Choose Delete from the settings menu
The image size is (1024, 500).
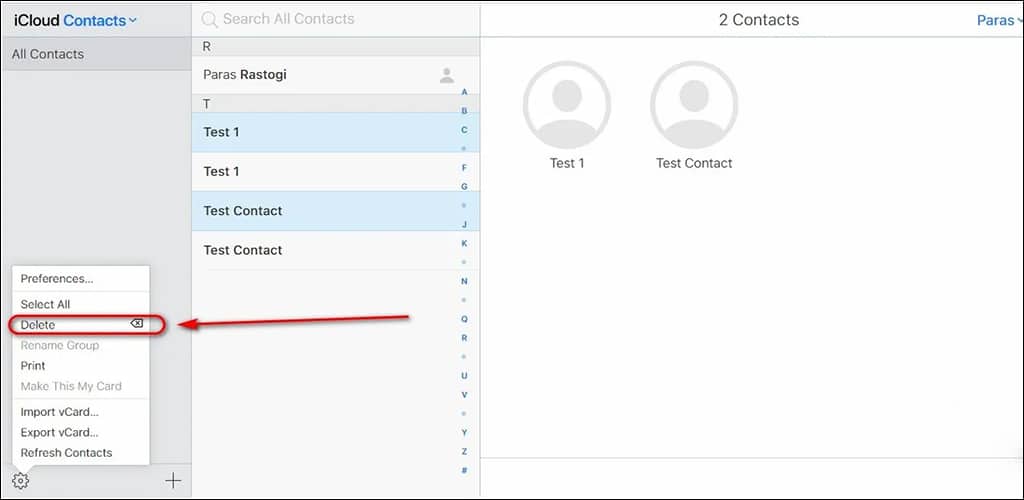pos(40,325)
